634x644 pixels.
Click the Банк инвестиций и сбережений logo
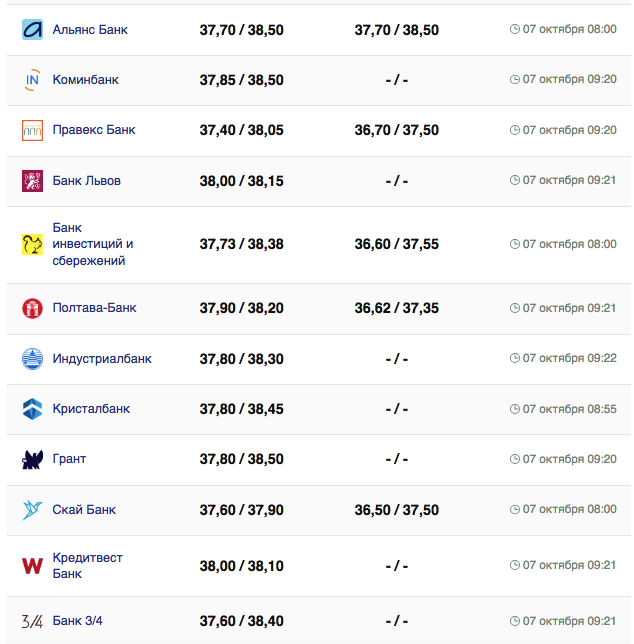point(32,244)
